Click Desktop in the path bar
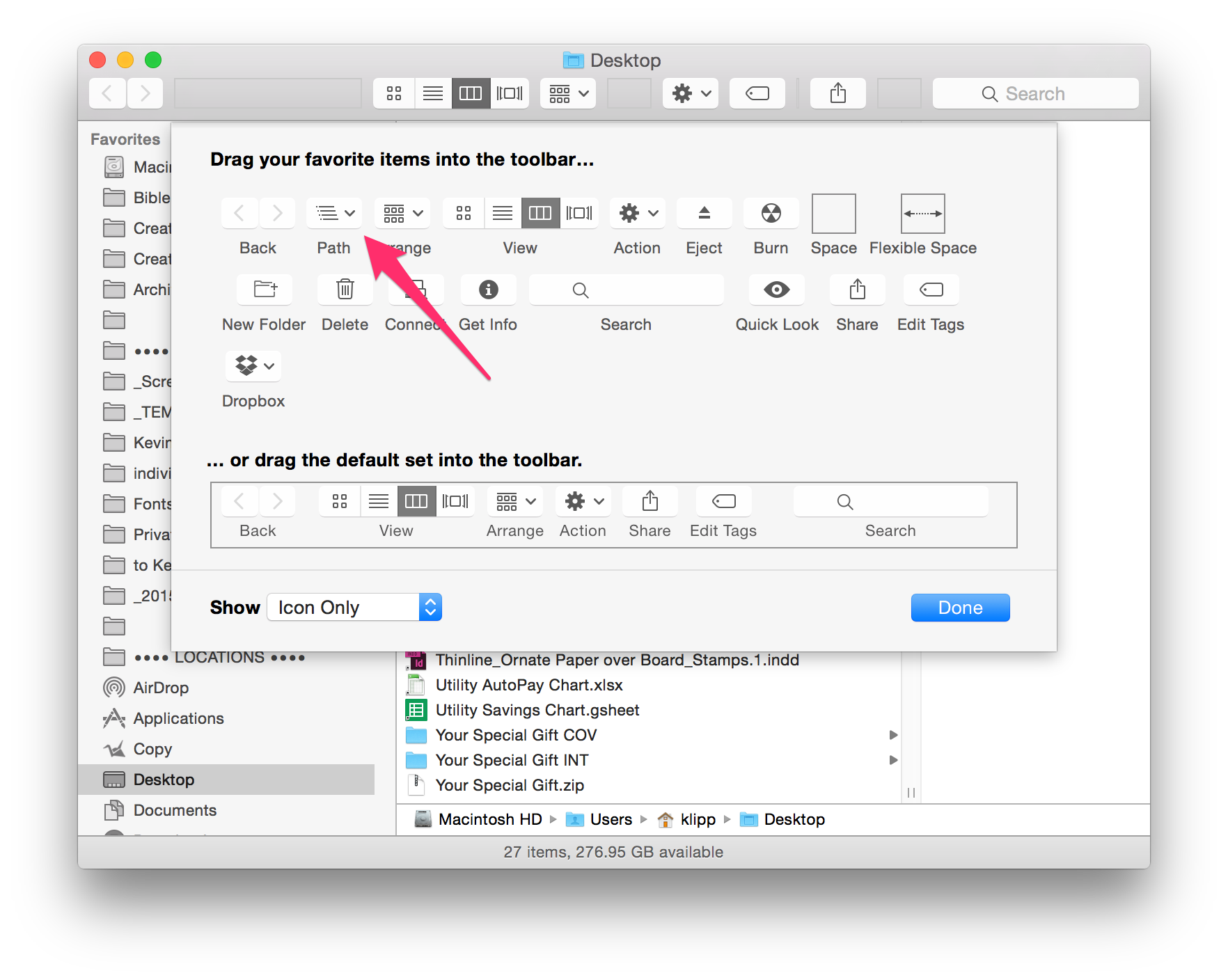Image resolution: width=1228 pixels, height=980 pixels. tap(782, 819)
